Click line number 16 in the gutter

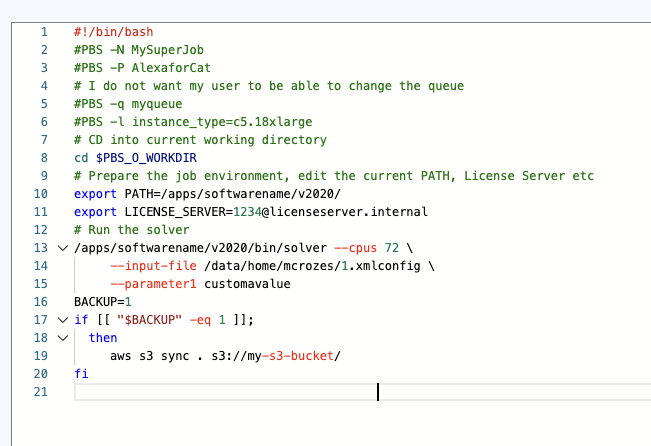(41, 302)
